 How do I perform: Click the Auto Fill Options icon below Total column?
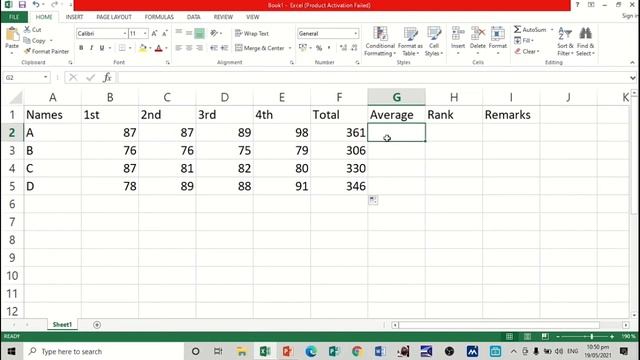pos(373,200)
